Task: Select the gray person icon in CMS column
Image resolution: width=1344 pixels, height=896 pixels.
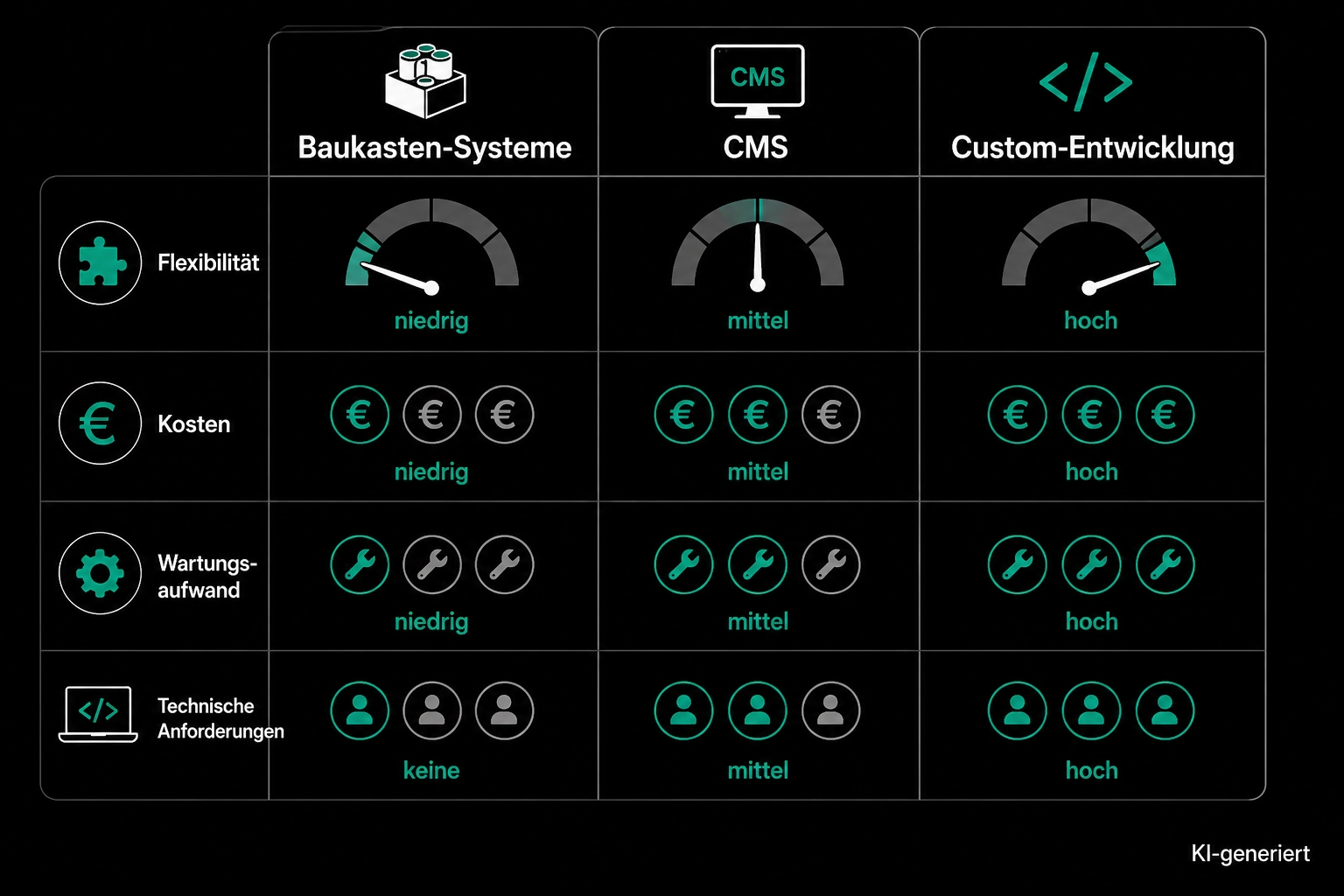Action: [831, 710]
